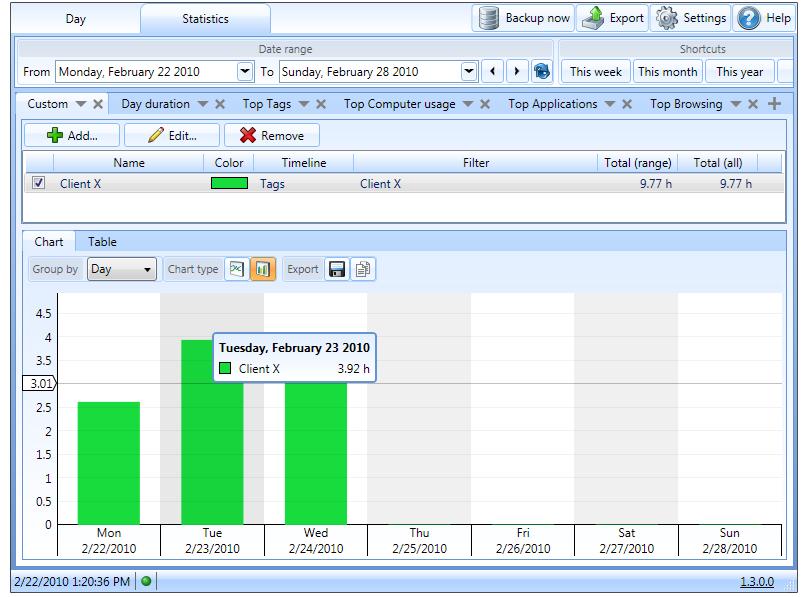Screen dimensions: 803x597
Task: Click the Color column header
Action: pyautogui.click(x=229, y=163)
